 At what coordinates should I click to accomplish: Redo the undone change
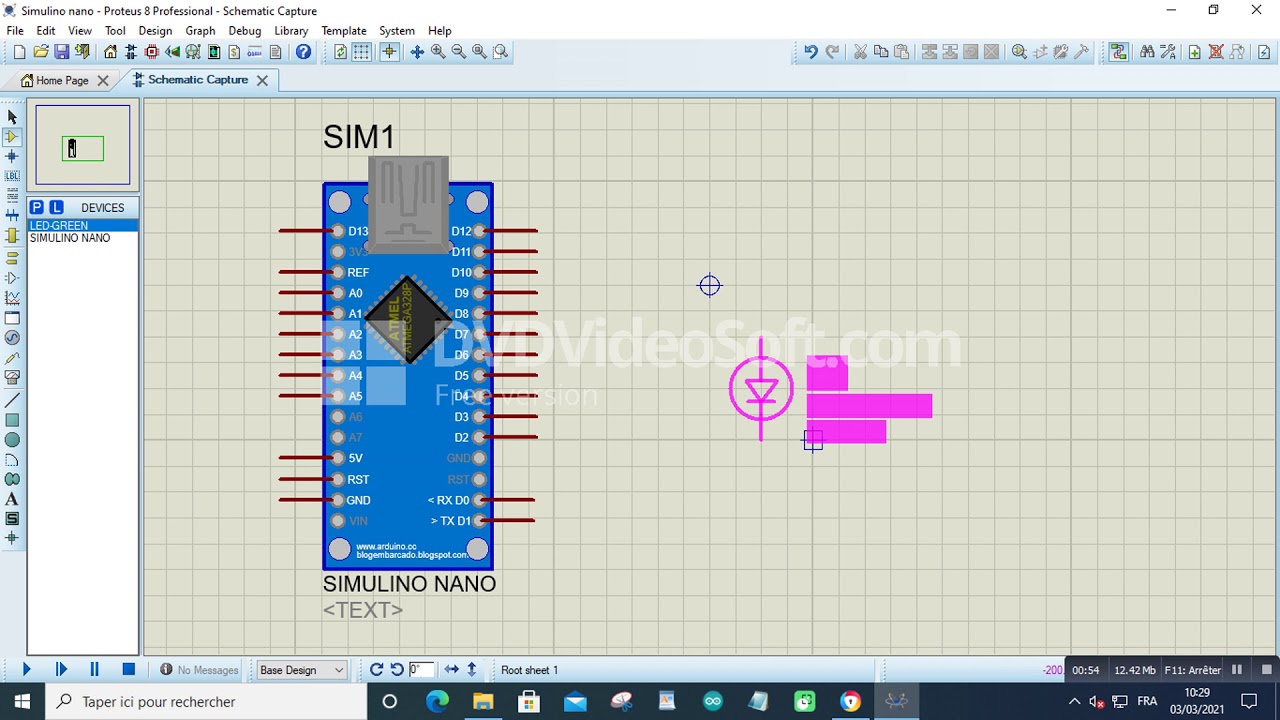(832, 52)
